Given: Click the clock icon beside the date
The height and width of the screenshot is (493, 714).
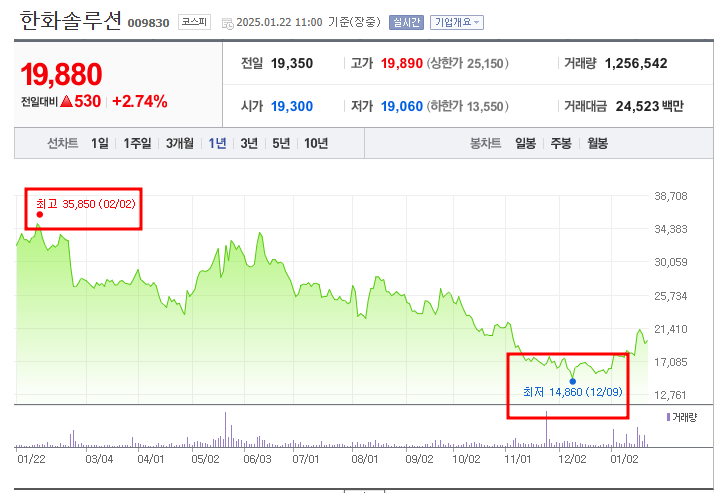Looking at the screenshot, I should 227,24.
